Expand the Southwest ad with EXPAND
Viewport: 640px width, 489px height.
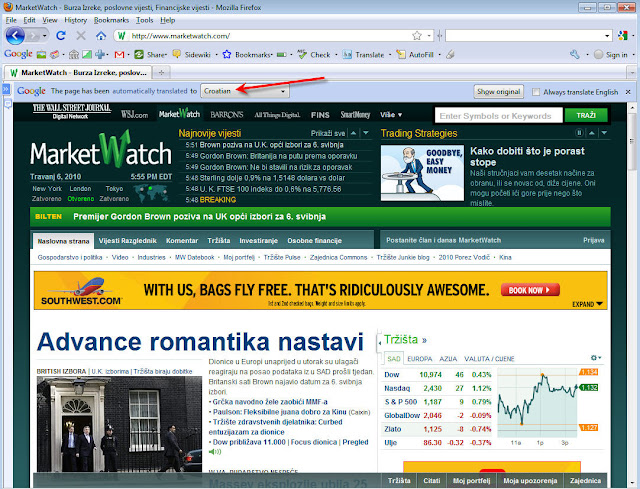pos(587,304)
